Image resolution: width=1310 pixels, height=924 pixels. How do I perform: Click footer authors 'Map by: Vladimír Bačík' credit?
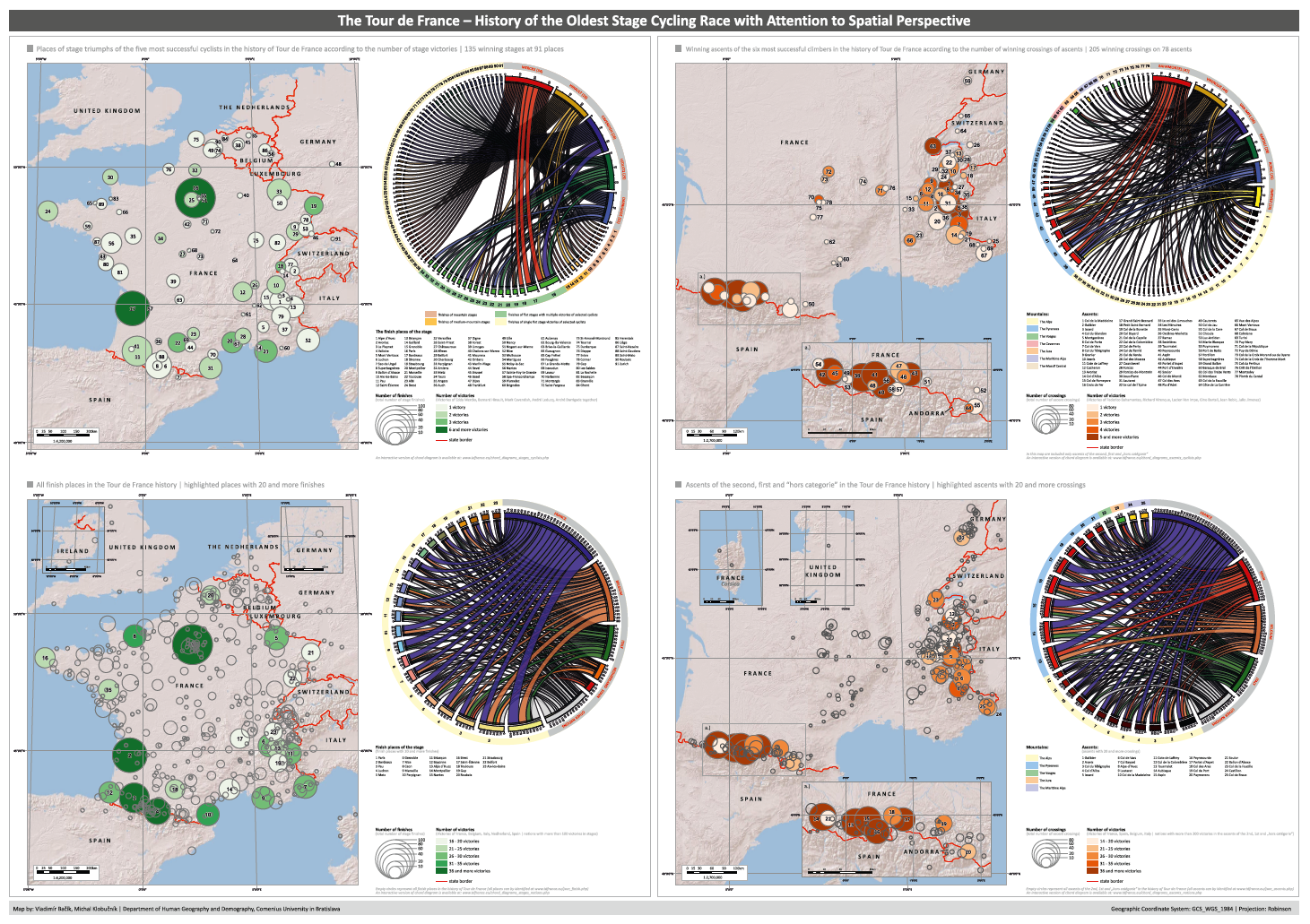[177, 909]
